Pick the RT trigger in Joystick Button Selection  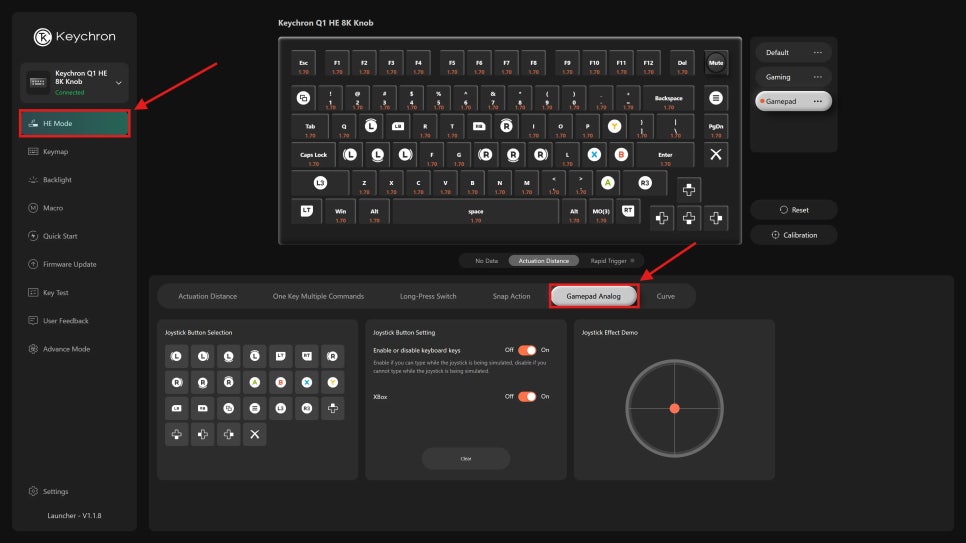pyautogui.click(x=307, y=356)
